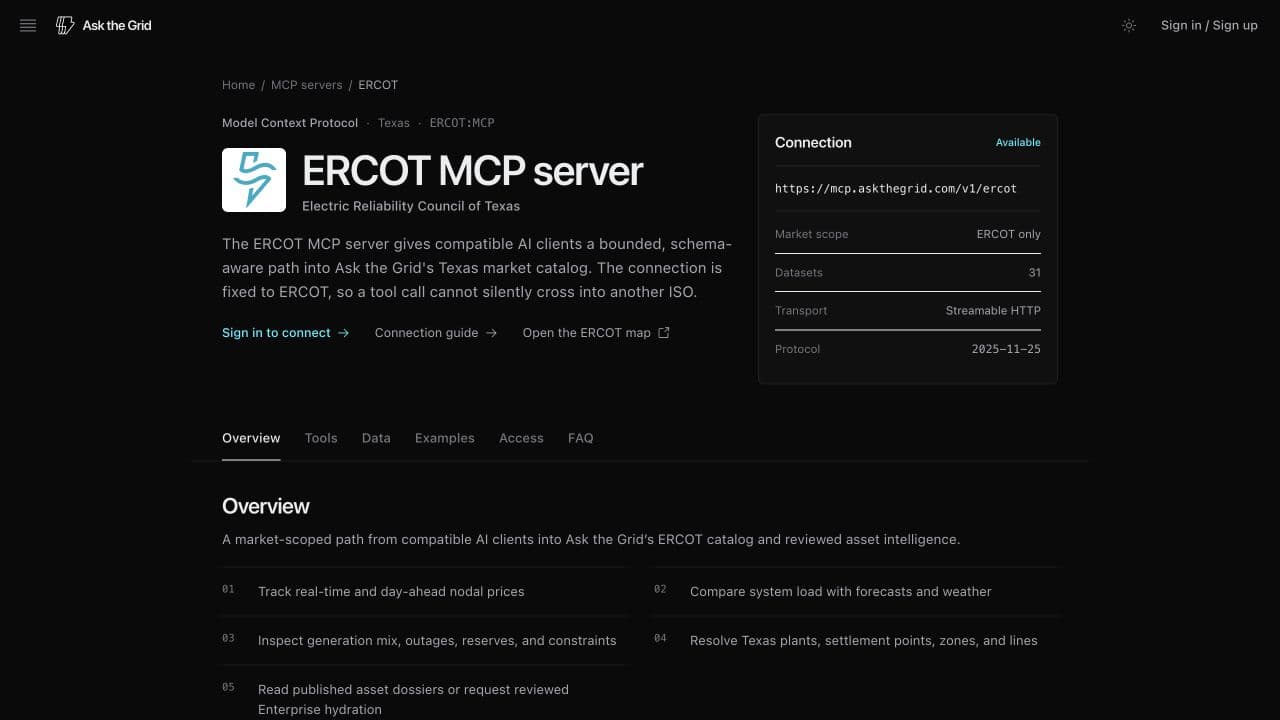The image size is (1280, 720).
Task: Click the ERCOT only value
Action: [x=1009, y=234]
